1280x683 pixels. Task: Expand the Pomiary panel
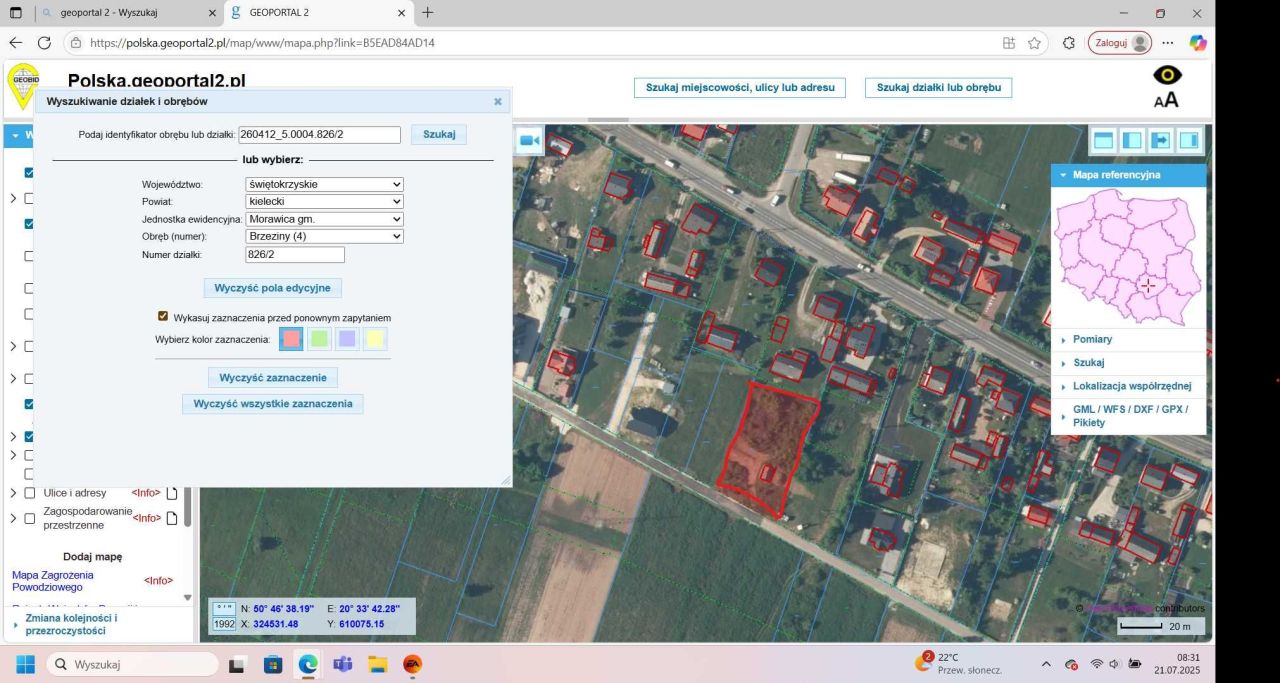tap(1092, 340)
